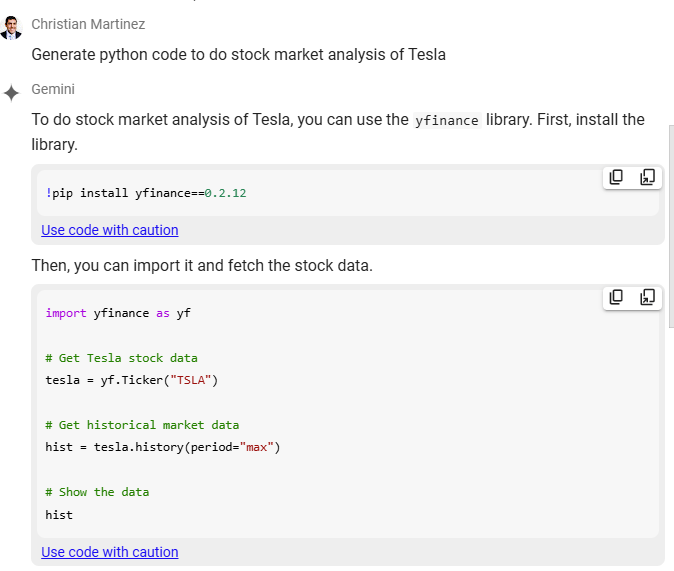
Task: Click the Christian Martinez user name
Action: click(88, 23)
